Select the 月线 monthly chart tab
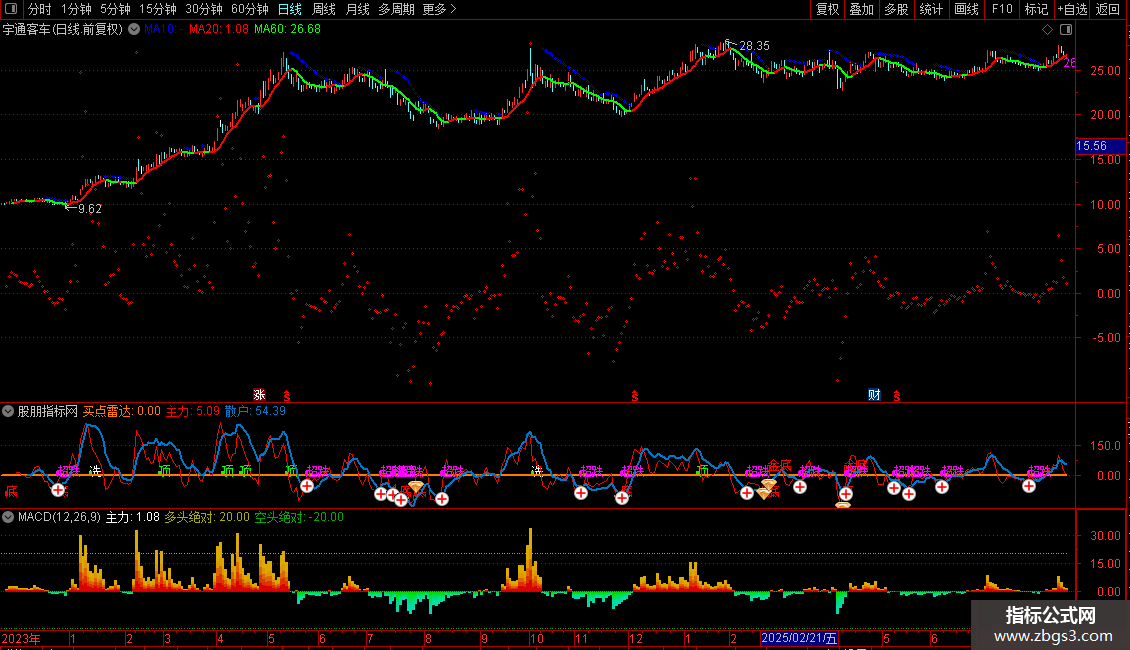 tap(357, 9)
